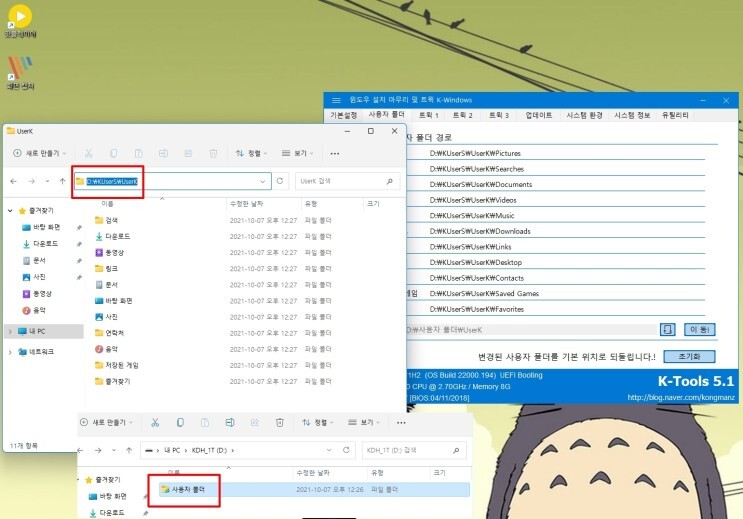Click Cut scissors icon in KDH_1T window

pyautogui.click(x=155, y=422)
